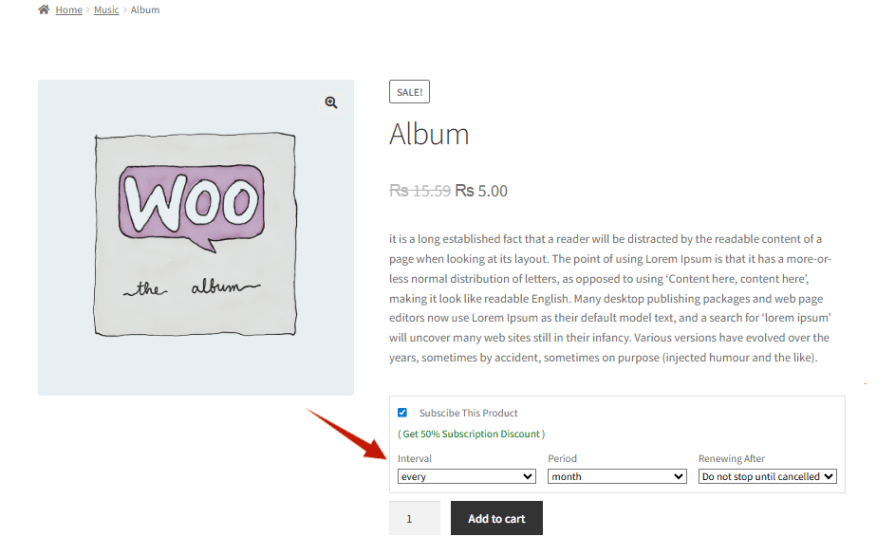Click the SALE! badge

(409, 92)
